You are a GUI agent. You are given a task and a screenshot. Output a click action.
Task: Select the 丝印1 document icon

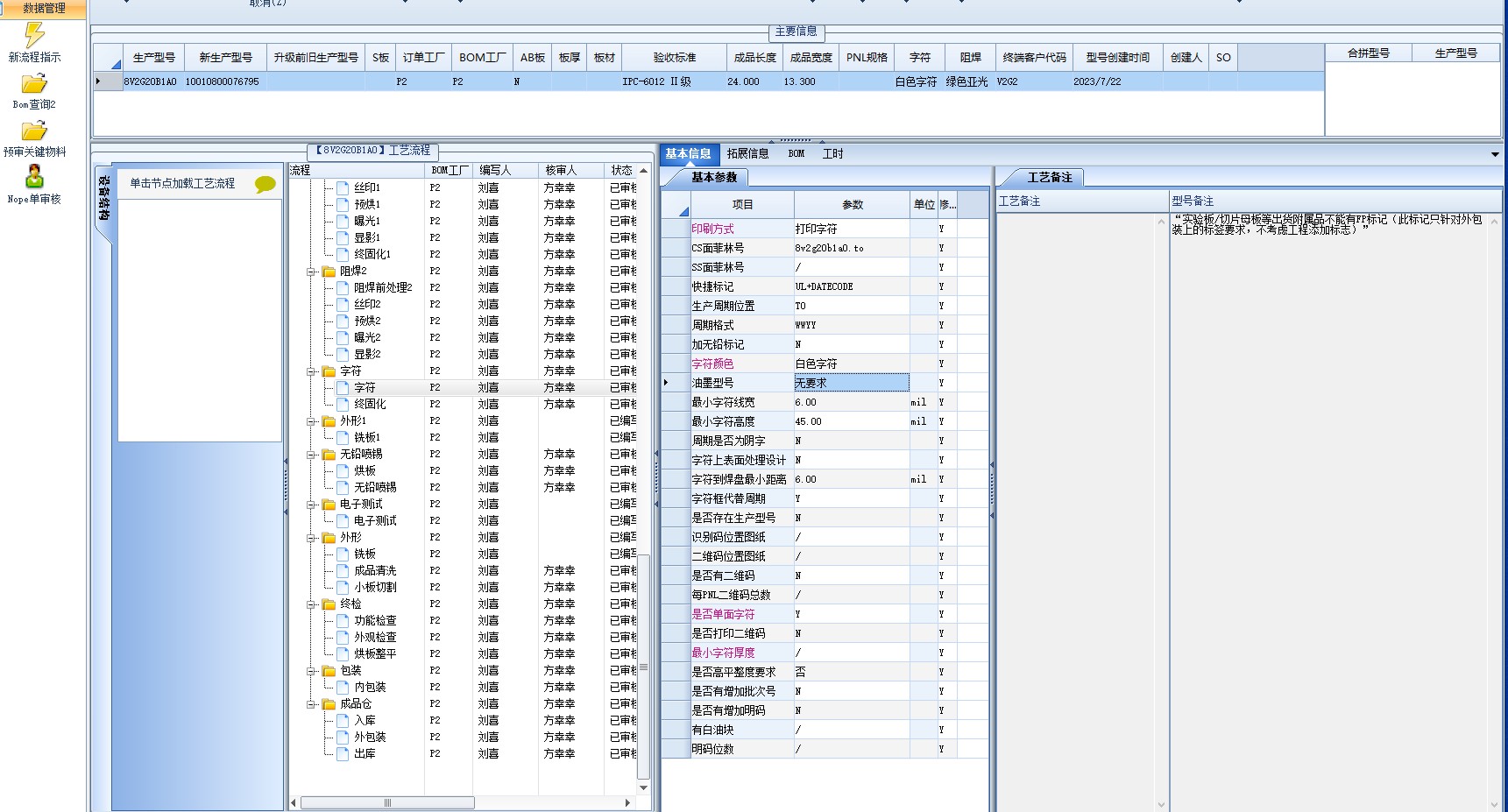coord(343,187)
